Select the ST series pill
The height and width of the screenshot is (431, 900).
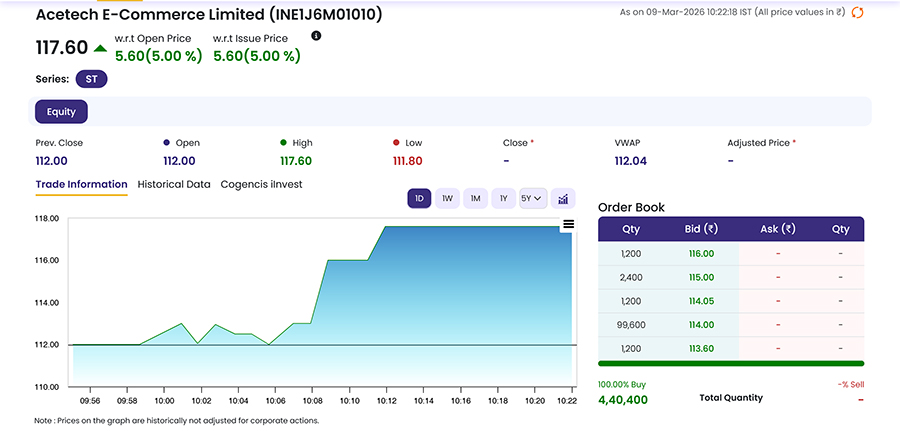point(91,79)
